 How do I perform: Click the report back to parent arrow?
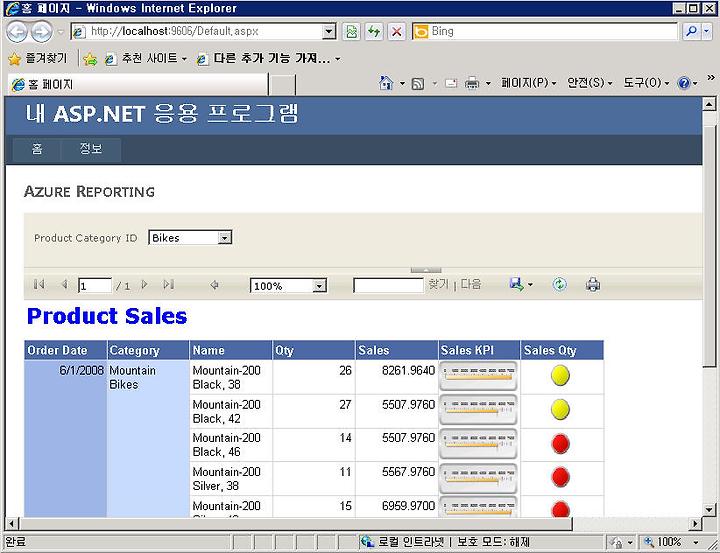(214, 285)
